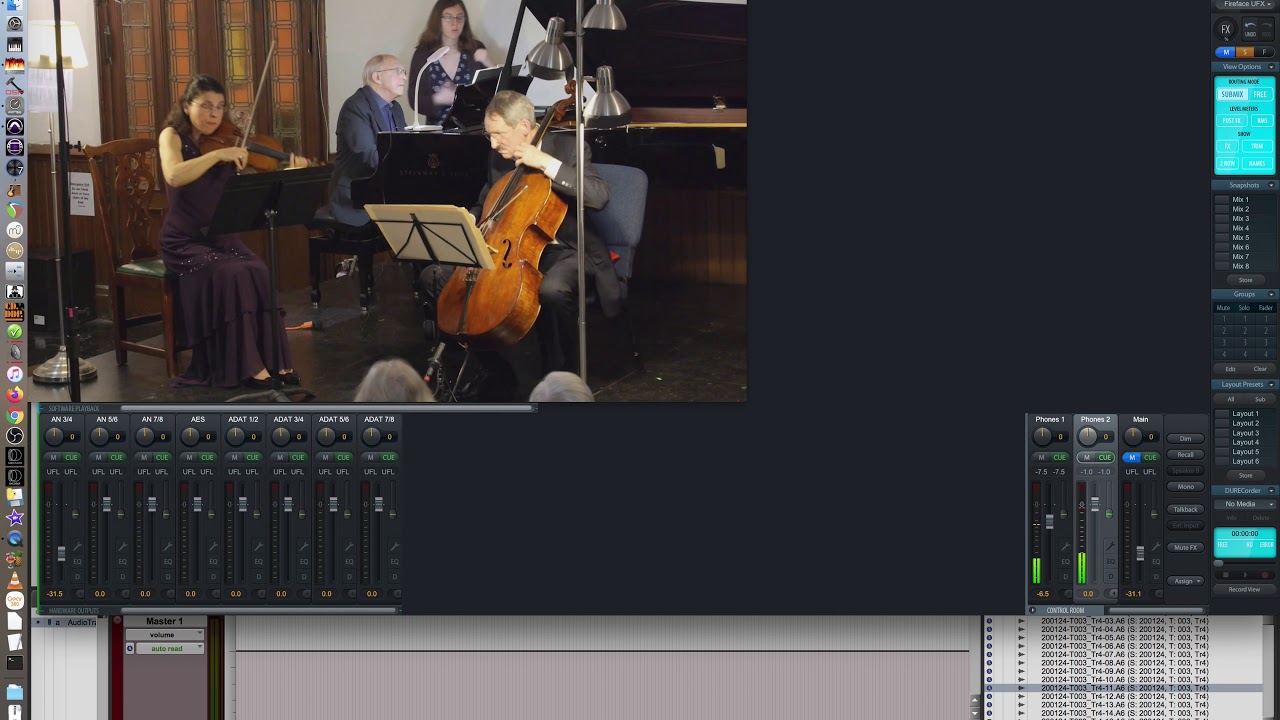1280x720 pixels.
Task: Toggle mute on Main output
Action: coord(1132,457)
